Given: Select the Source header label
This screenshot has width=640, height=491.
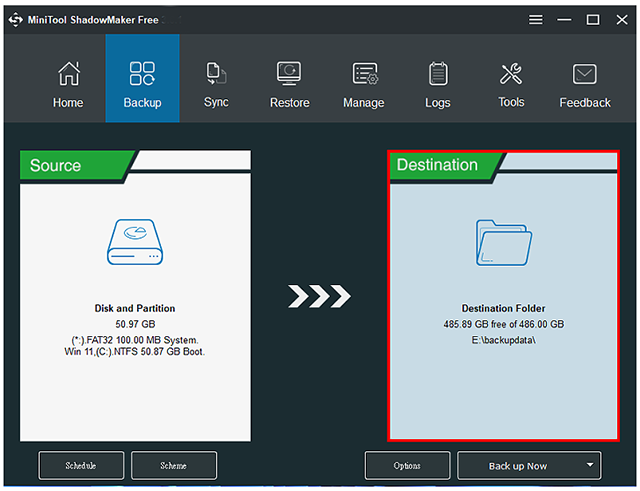Looking at the screenshot, I should (56, 166).
